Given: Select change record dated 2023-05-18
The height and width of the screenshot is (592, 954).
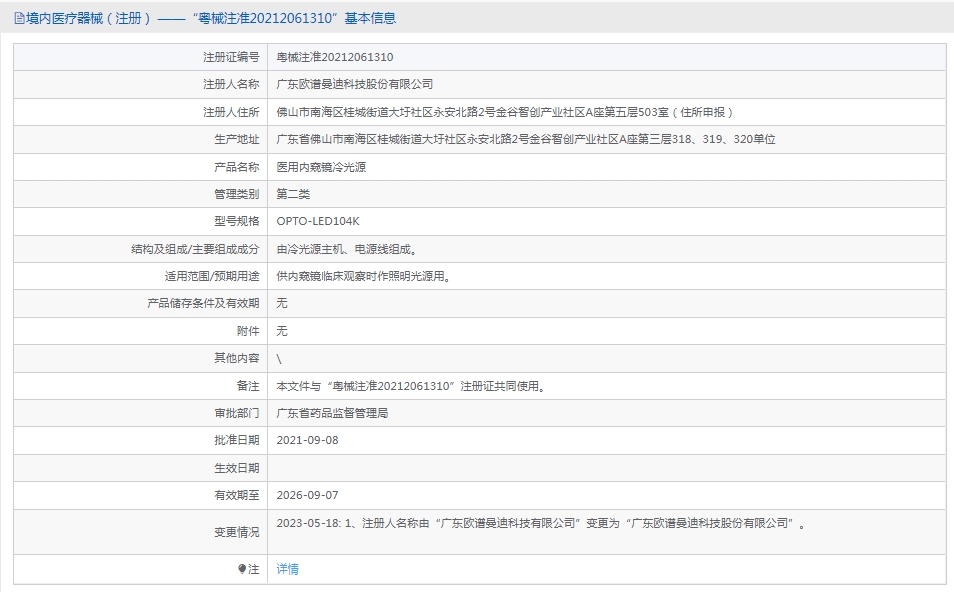Looking at the screenshot, I should pos(541,523).
